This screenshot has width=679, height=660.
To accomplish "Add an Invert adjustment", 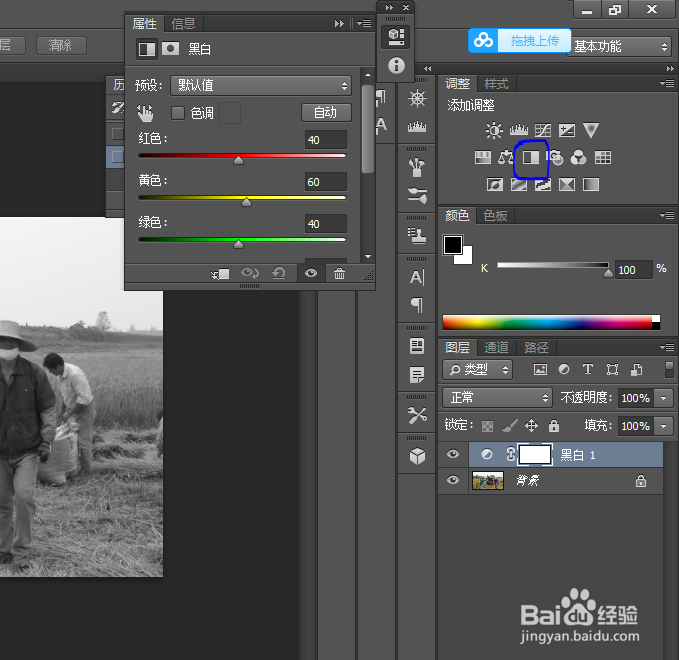I will [x=495, y=185].
